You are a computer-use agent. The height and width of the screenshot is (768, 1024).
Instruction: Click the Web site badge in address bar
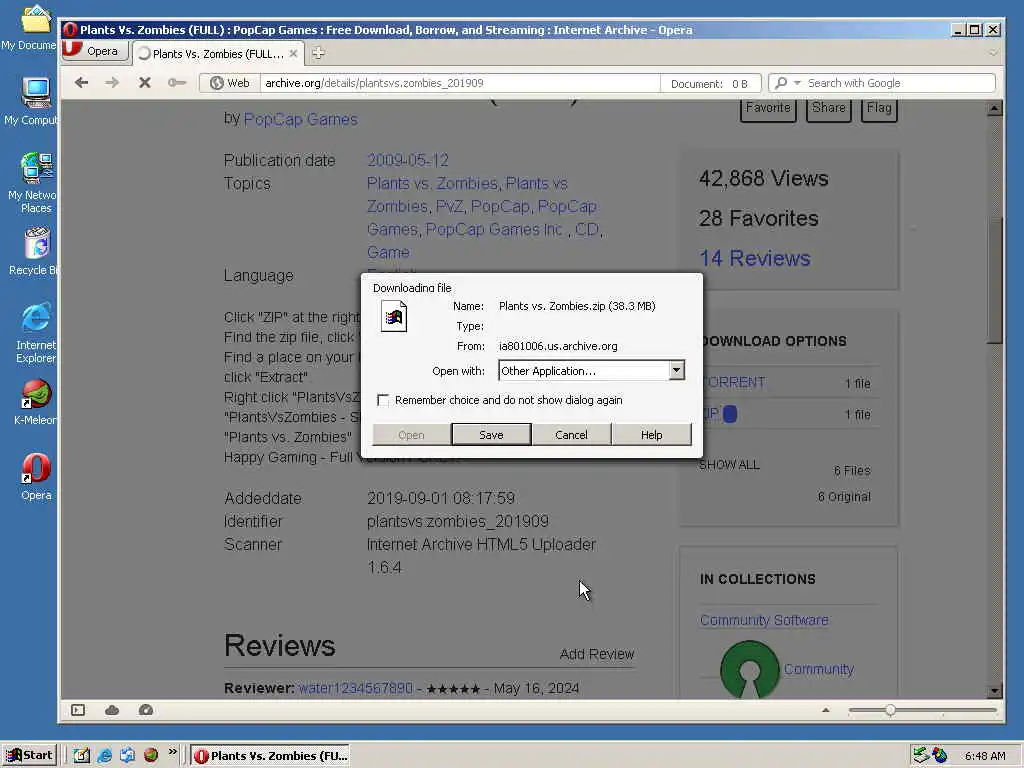[230, 83]
